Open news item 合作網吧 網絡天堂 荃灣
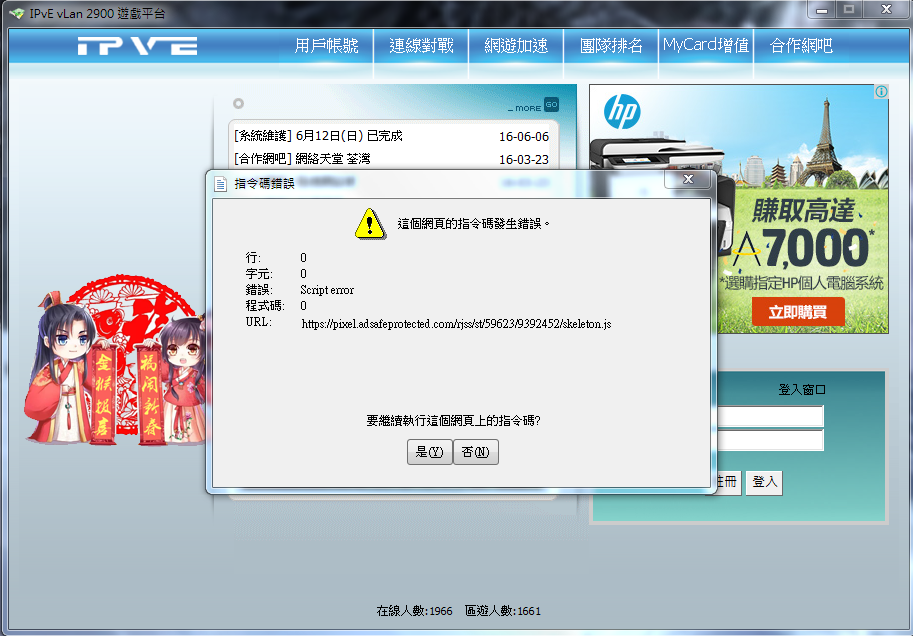913x636 pixels. [302, 158]
